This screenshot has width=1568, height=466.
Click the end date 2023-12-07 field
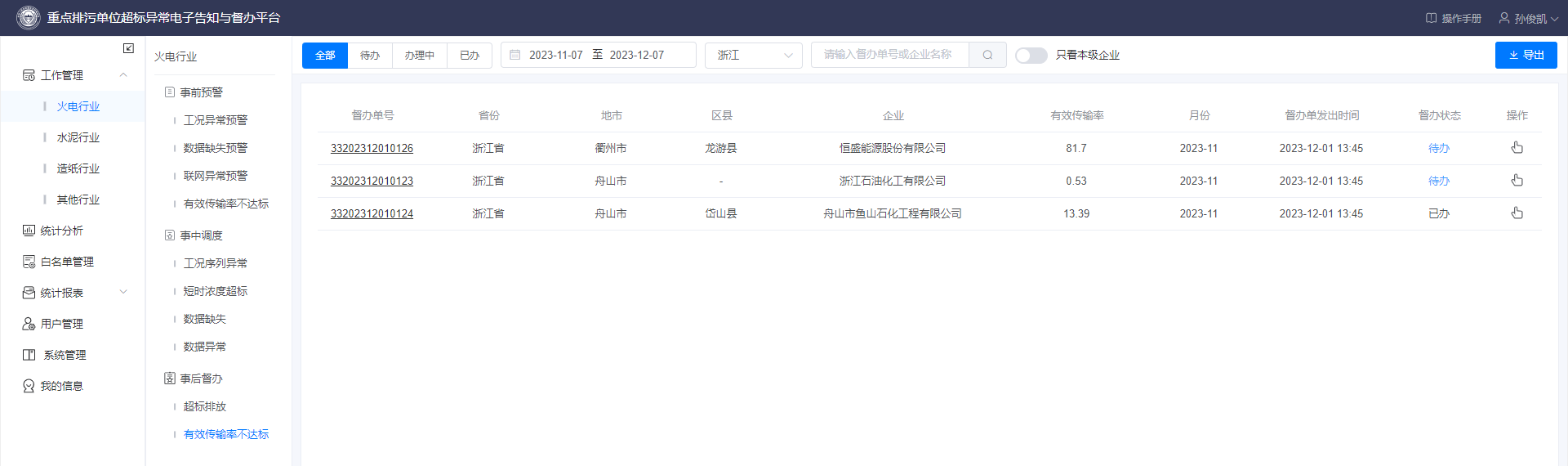tap(637, 55)
